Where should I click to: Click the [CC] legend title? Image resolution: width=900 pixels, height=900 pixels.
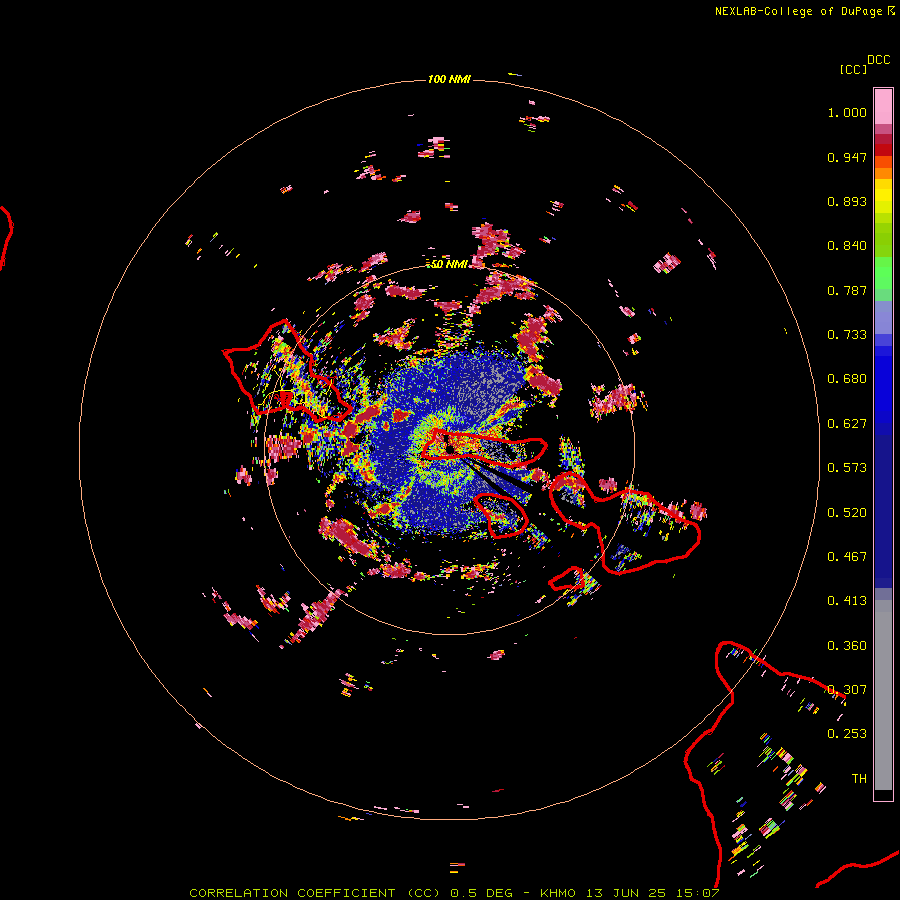(853, 69)
